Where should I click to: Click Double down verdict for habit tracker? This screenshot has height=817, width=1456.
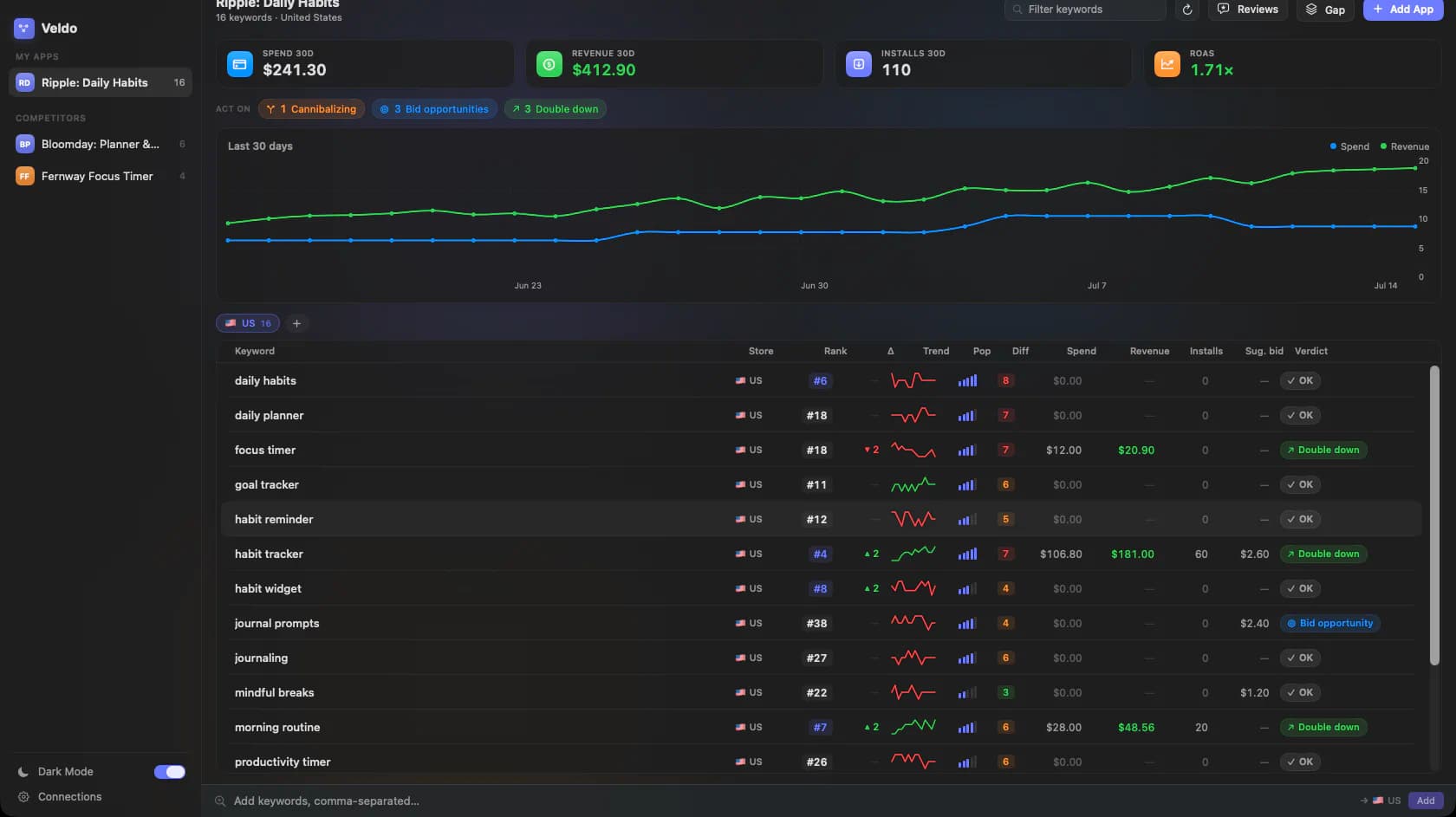[x=1323, y=554]
